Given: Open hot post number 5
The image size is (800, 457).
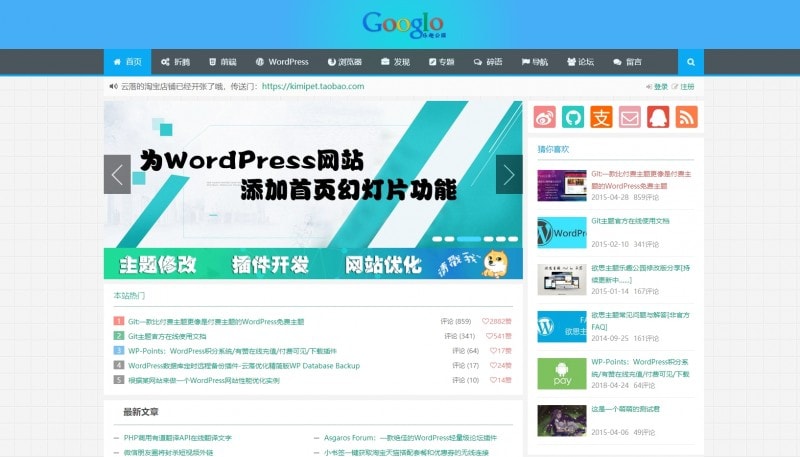Looking at the screenshot, I should pyautogui.click(x=204, y=380).
